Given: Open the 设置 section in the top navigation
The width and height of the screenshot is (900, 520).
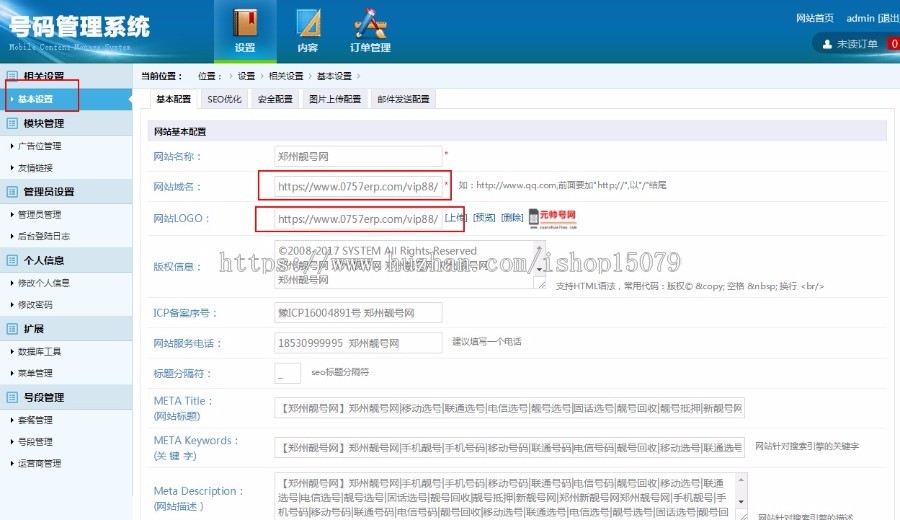Looking at the screenshot, I should pos(245,31).
